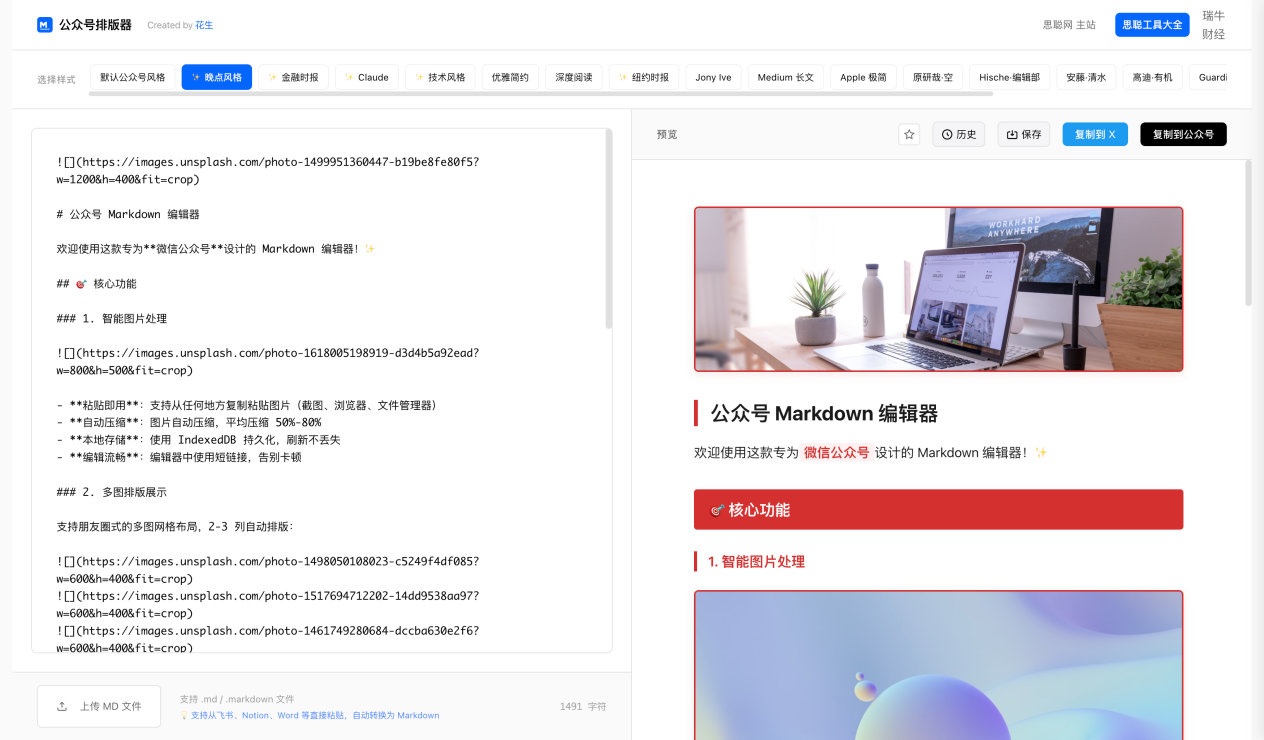Click the gradient sphere image in the preview
The width and height of the screenshot is (1264, 740).
(939, 665)
